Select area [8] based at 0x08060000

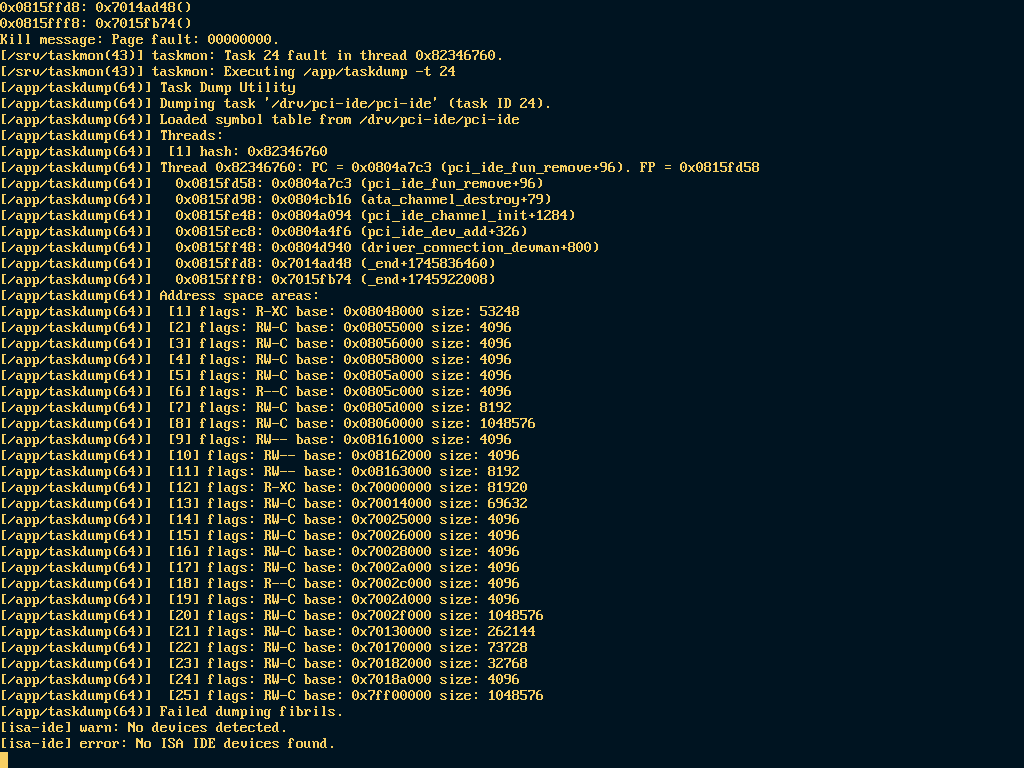351,423
